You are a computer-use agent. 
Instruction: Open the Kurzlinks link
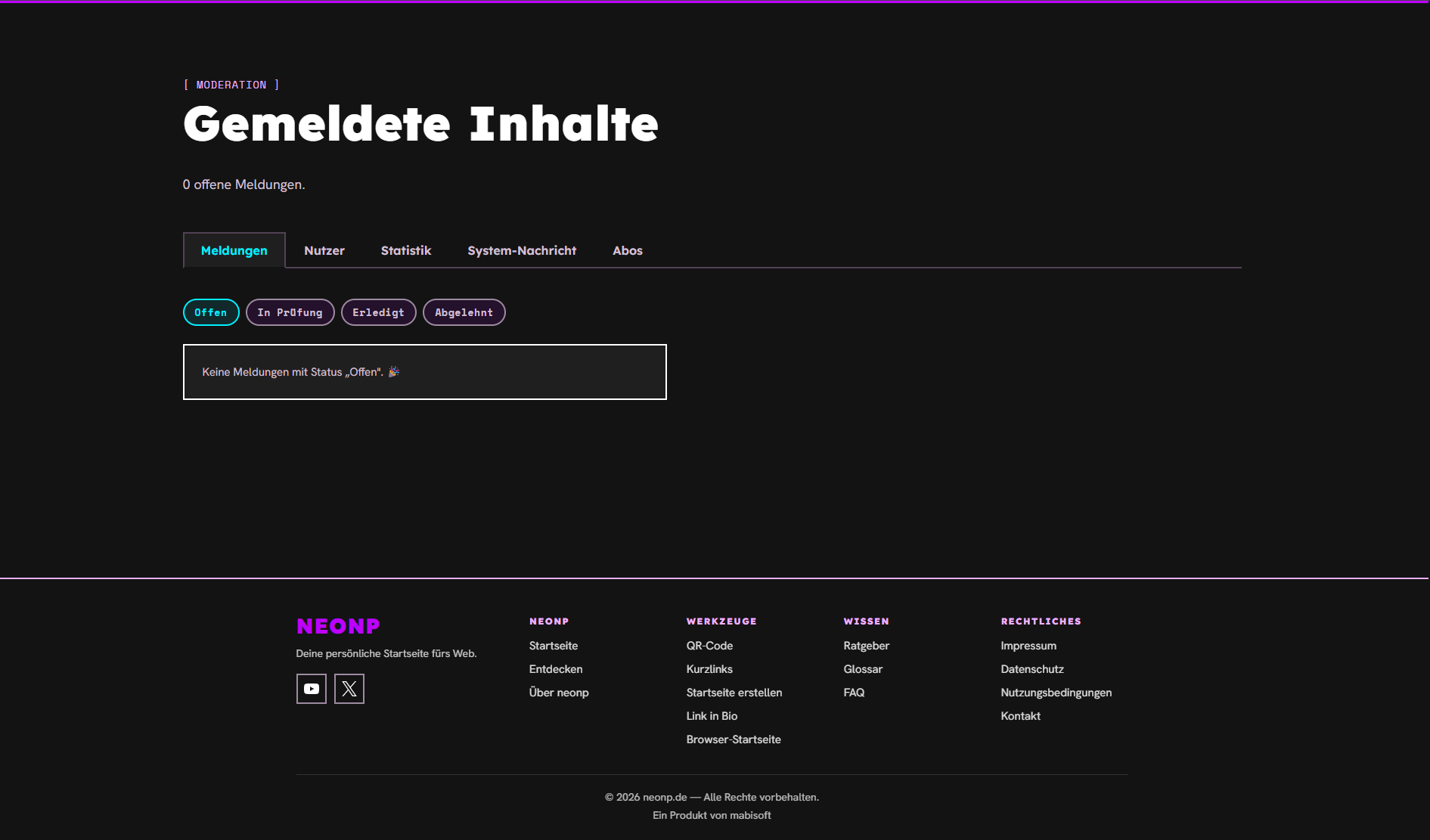709,669
